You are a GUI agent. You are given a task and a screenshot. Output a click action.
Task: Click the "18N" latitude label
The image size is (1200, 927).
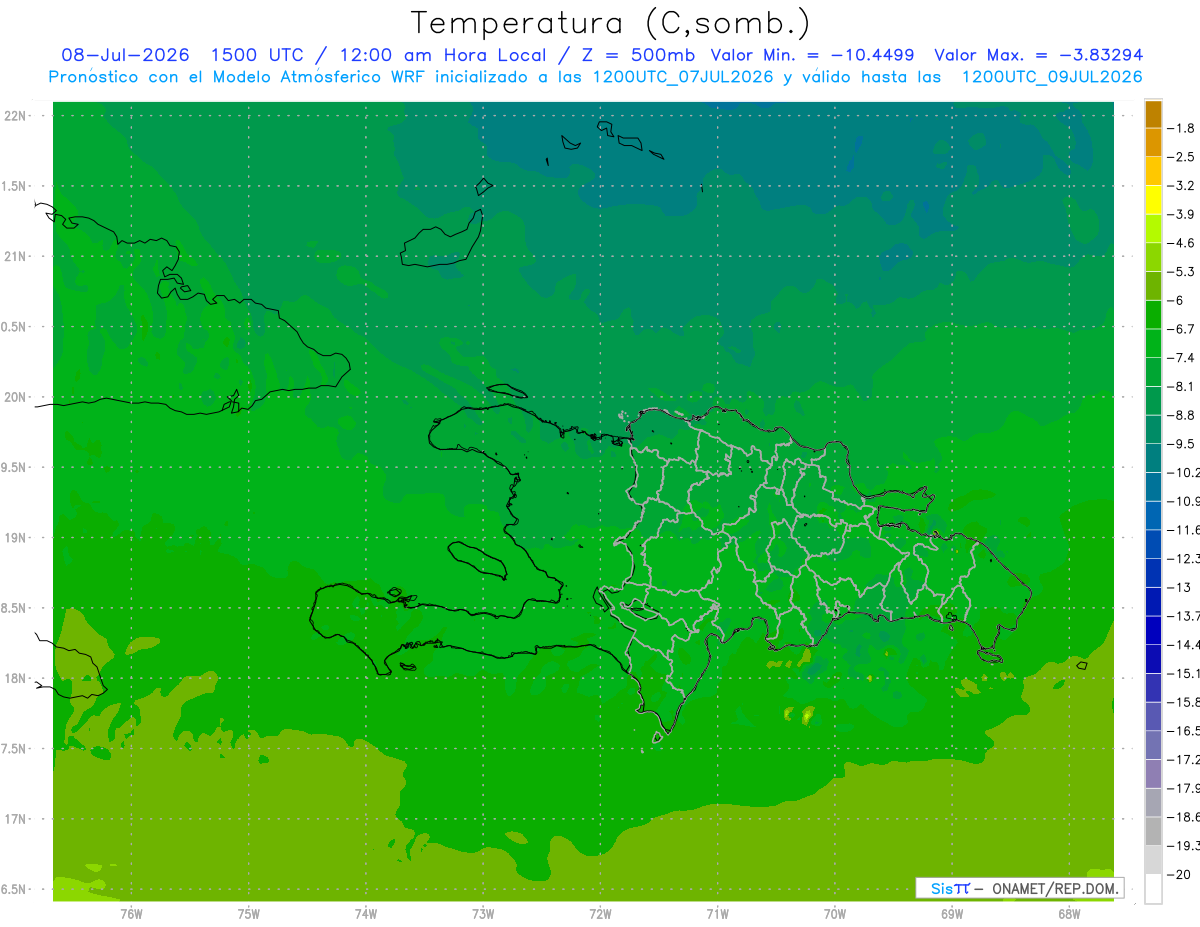click(x=16, y=679)
